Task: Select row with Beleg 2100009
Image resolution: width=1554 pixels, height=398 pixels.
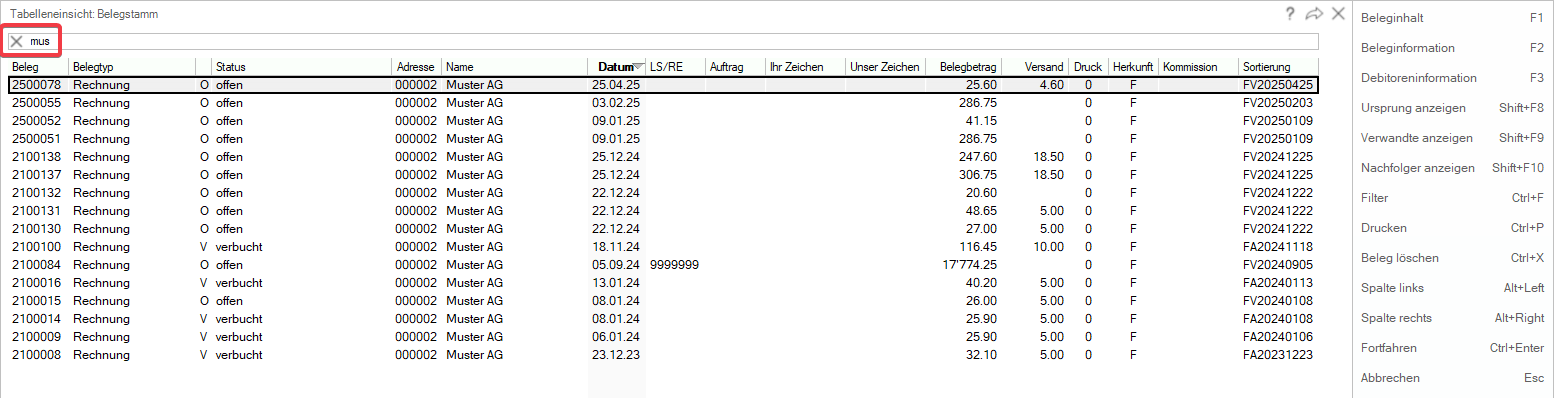Action: (663, 337)
